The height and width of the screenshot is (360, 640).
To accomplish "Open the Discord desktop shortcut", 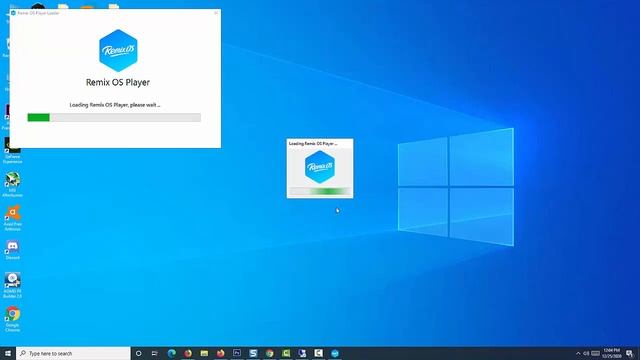I will pyautogui.click(x=12, y=250).
